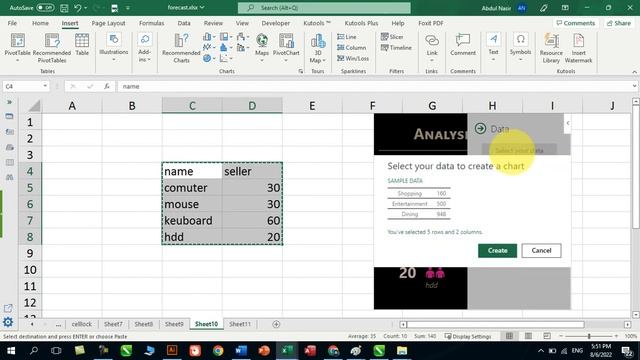Switch to the Home tab
640x360 pixels.
40,23
